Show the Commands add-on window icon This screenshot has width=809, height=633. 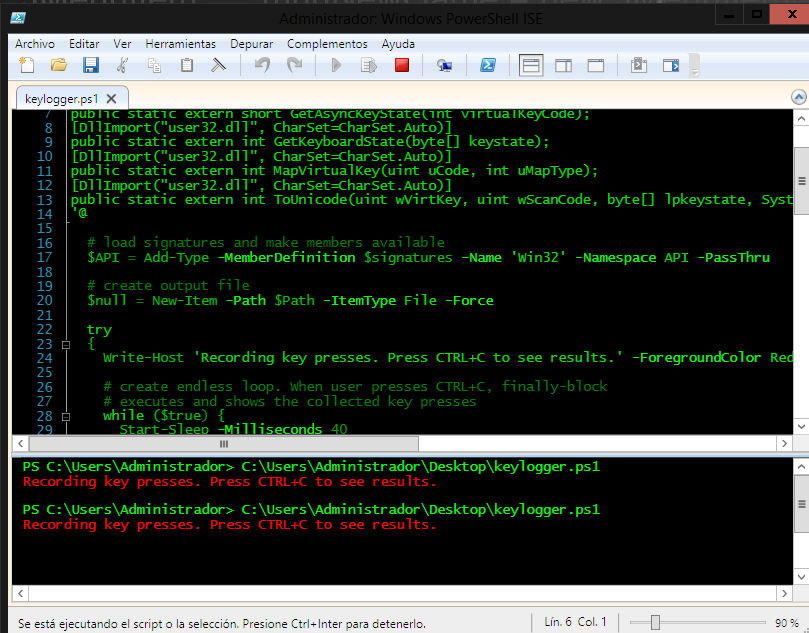tap(639, 66)
